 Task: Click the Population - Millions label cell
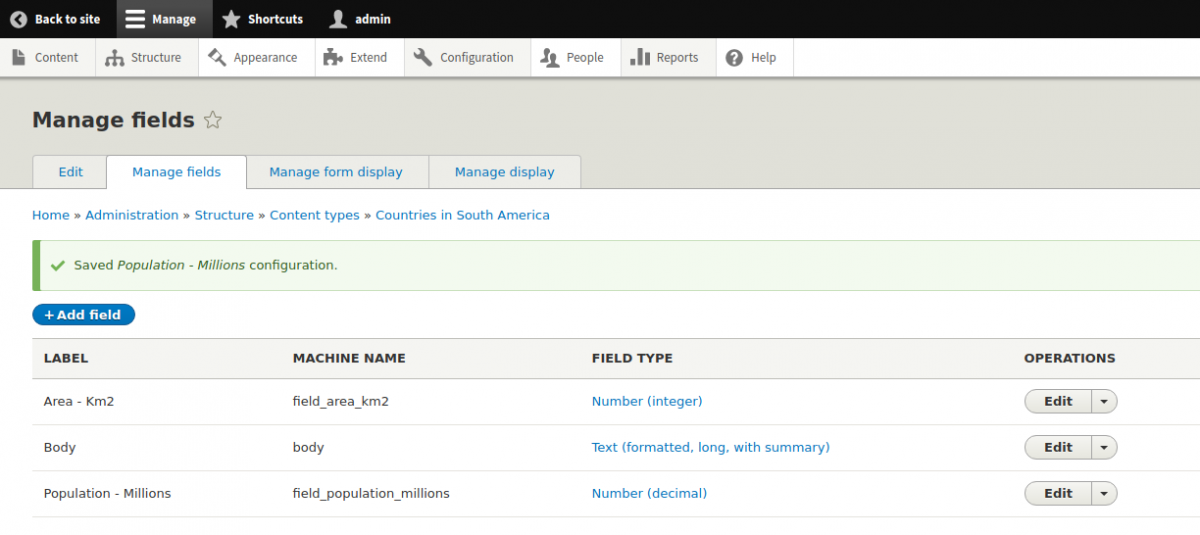point(107,493)
